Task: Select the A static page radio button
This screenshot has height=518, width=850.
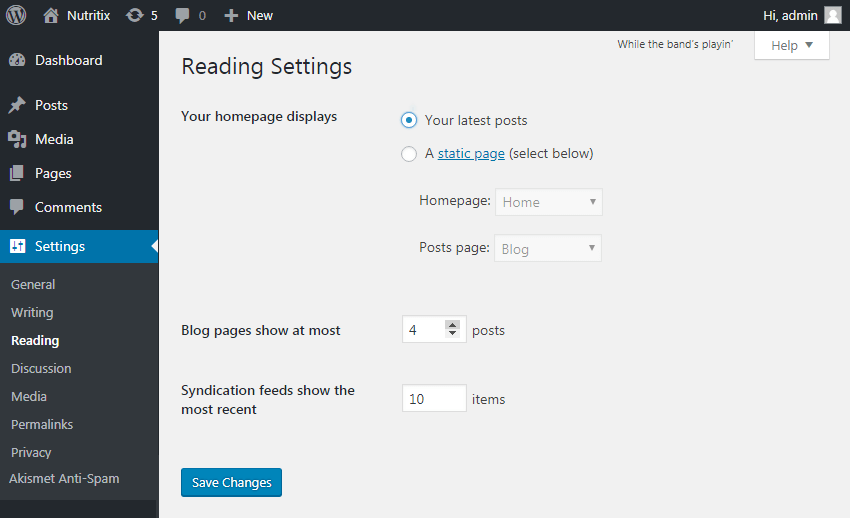Action: pyautogui.click(x=409, y=154)
